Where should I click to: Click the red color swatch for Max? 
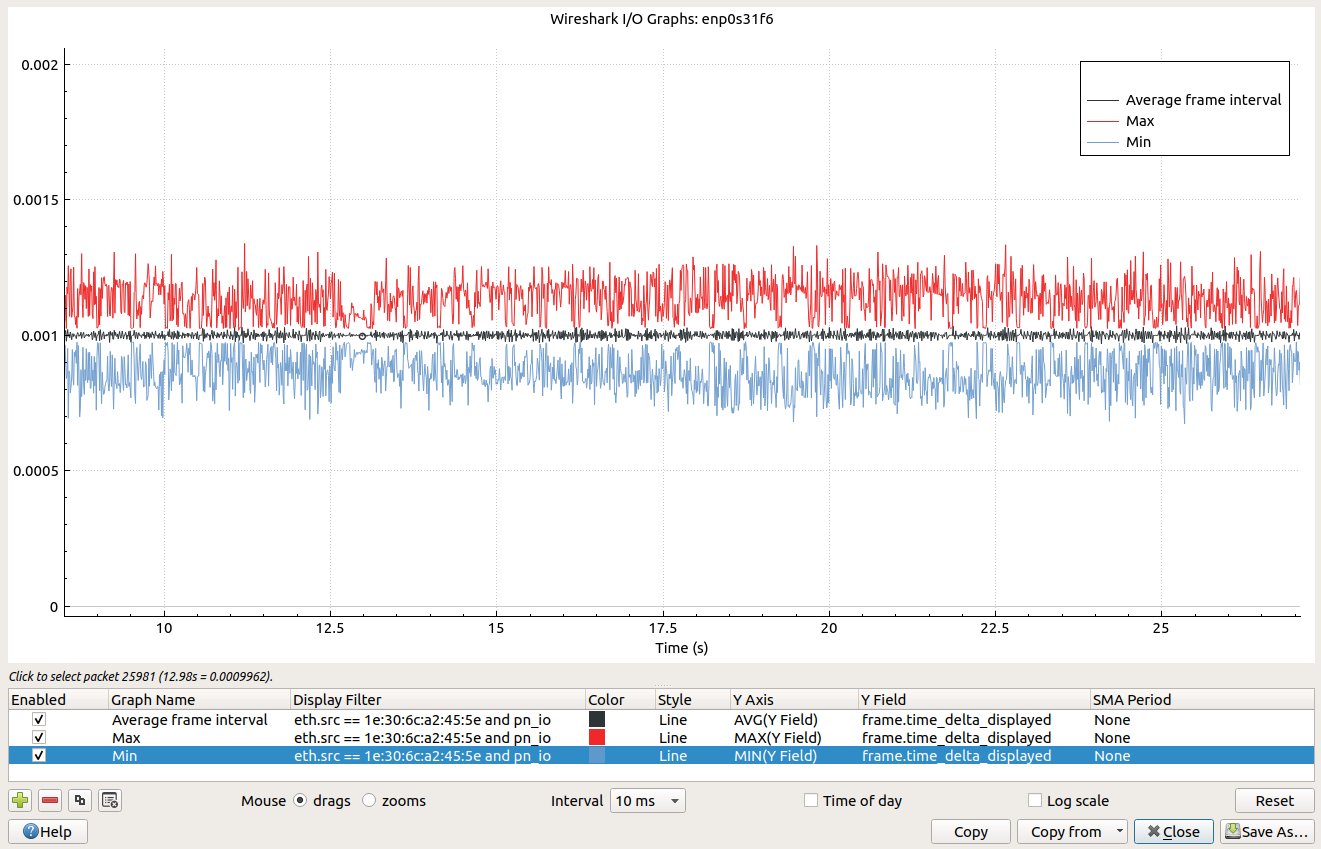coord(597,738)
